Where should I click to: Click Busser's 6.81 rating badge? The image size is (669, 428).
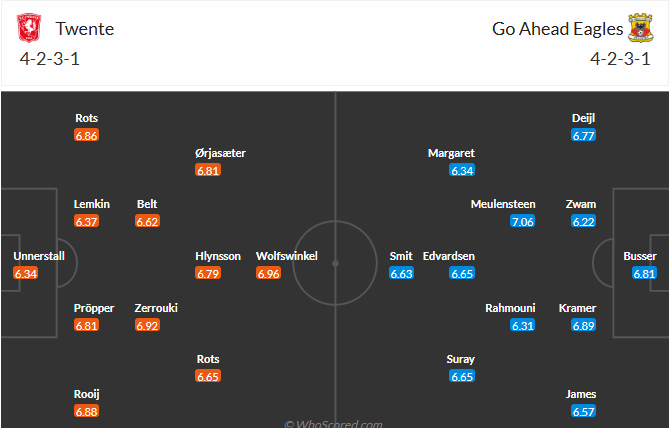(x=644, y=273)
